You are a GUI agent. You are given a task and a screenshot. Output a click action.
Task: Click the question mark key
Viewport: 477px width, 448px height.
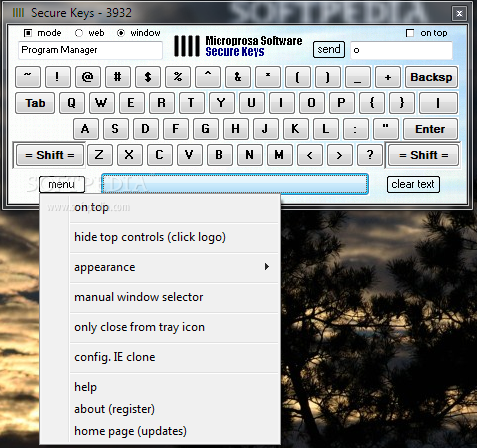(x=370, y=155)
